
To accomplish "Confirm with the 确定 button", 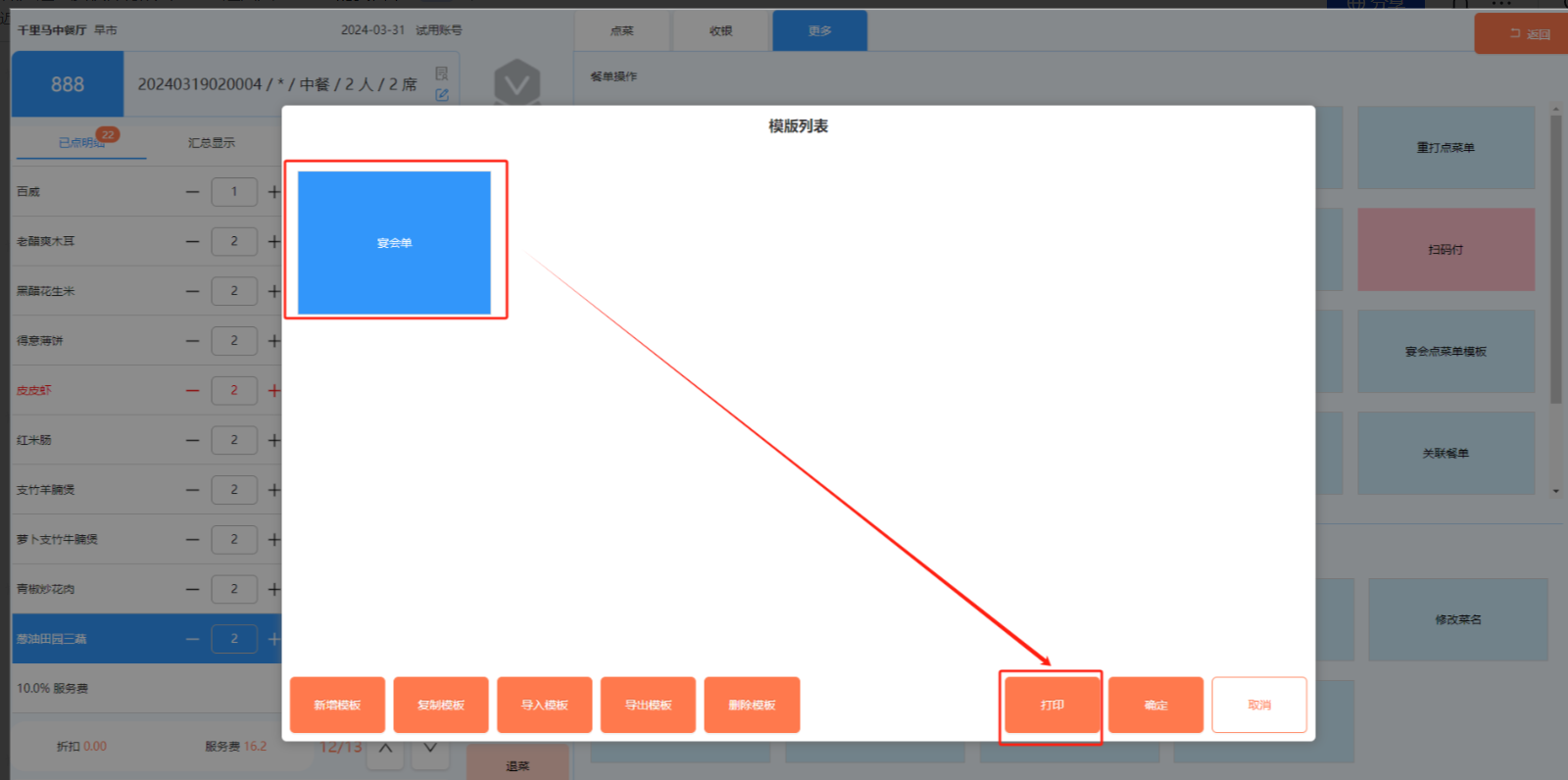I will (1155, 705).
